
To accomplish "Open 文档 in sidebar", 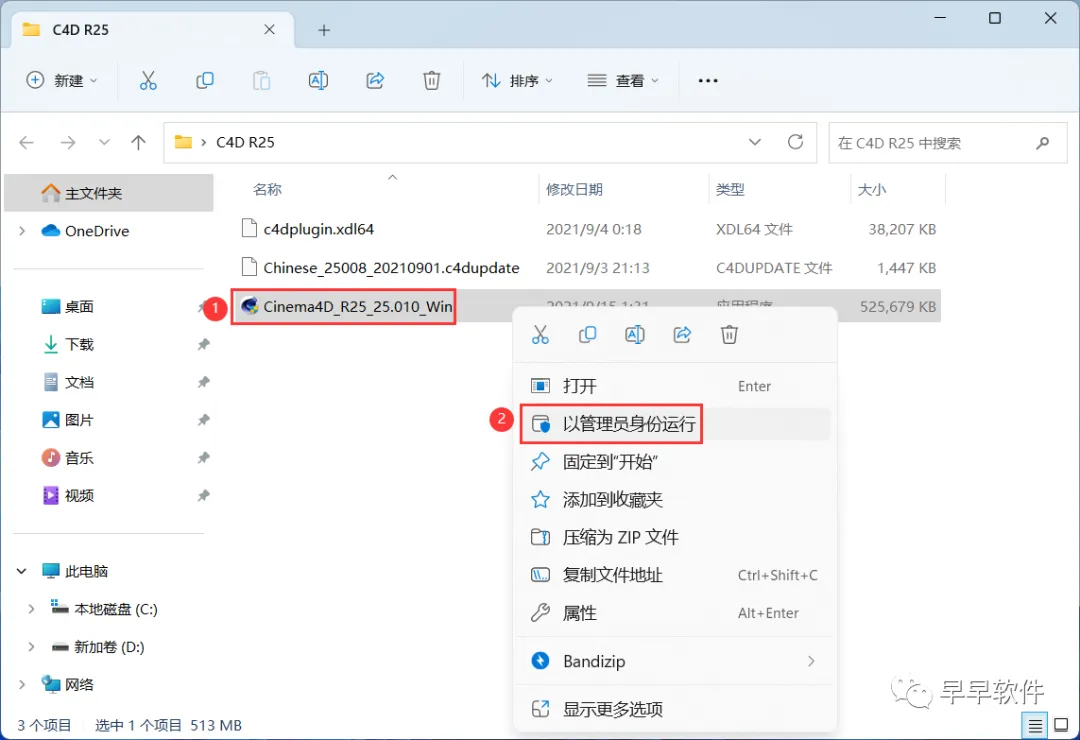I will pyautogui.click(x=68, y=382).
